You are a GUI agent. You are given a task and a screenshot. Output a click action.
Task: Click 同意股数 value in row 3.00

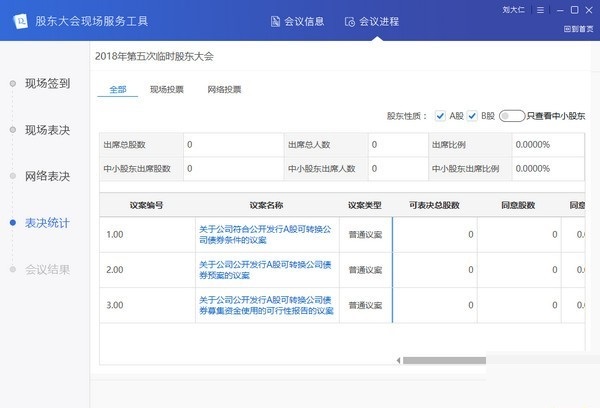click(519, 305)
